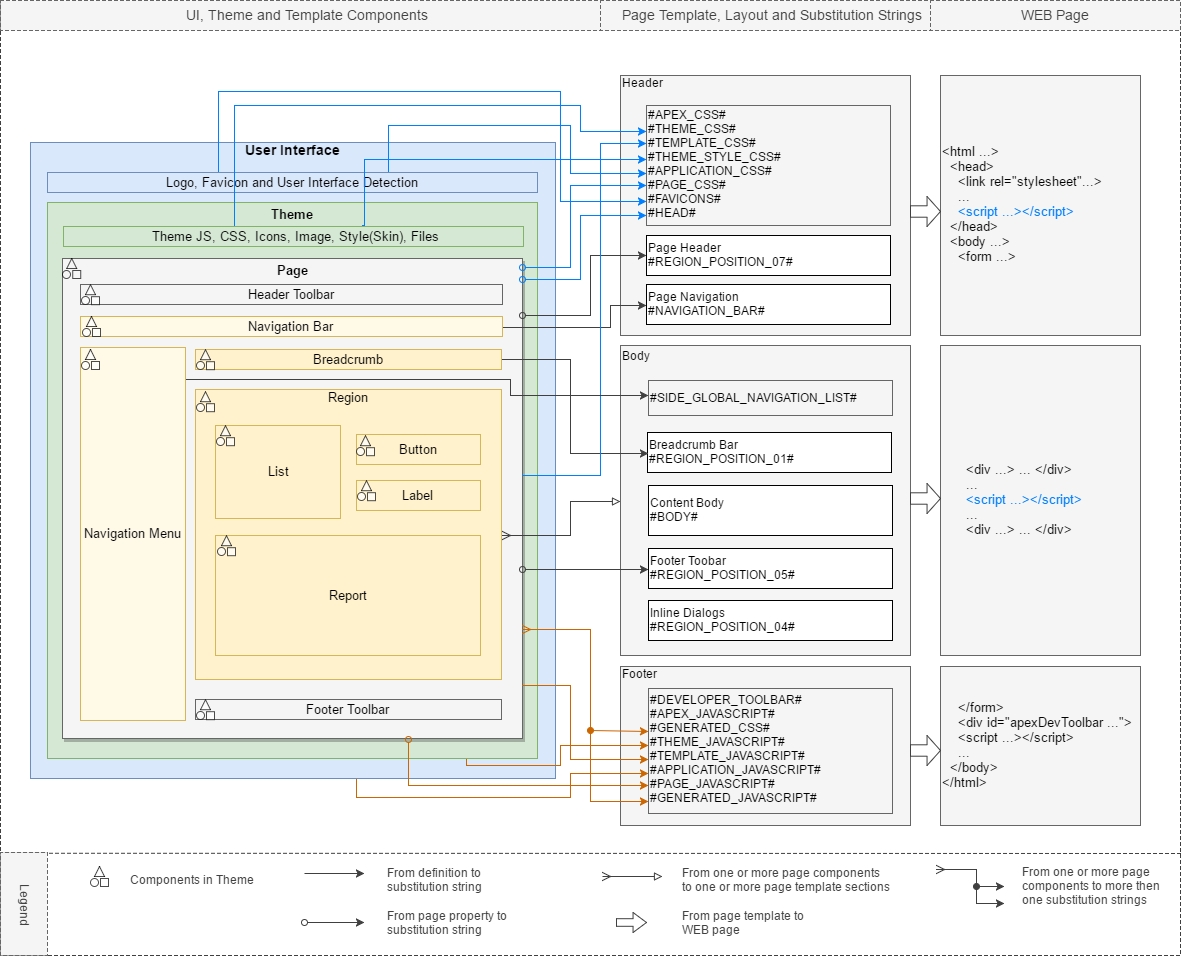Select the Header Toolbar label
The width and height of the screenshot is (1183, 956).
[x=291, y=294]
